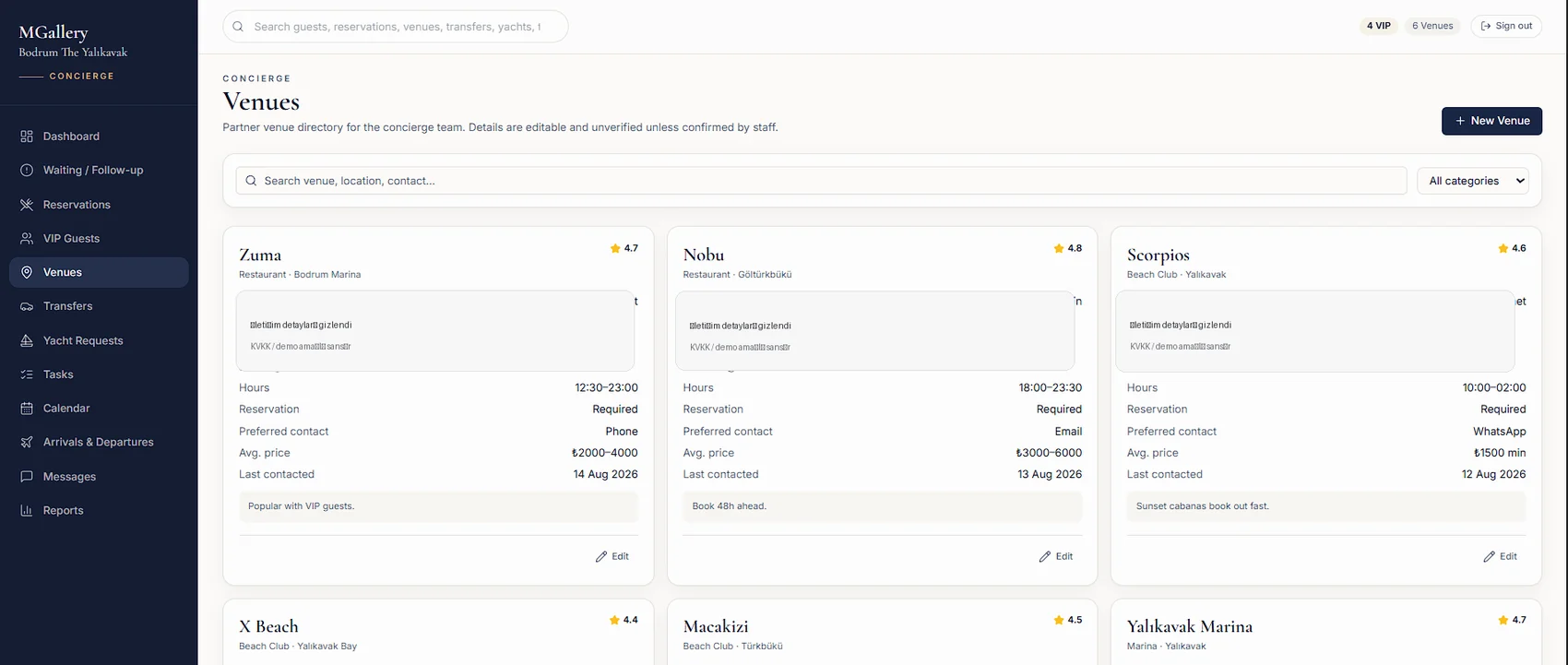Edit the Scorpios venue card
The image size is (1568, 665).
tap(1501, 556)
